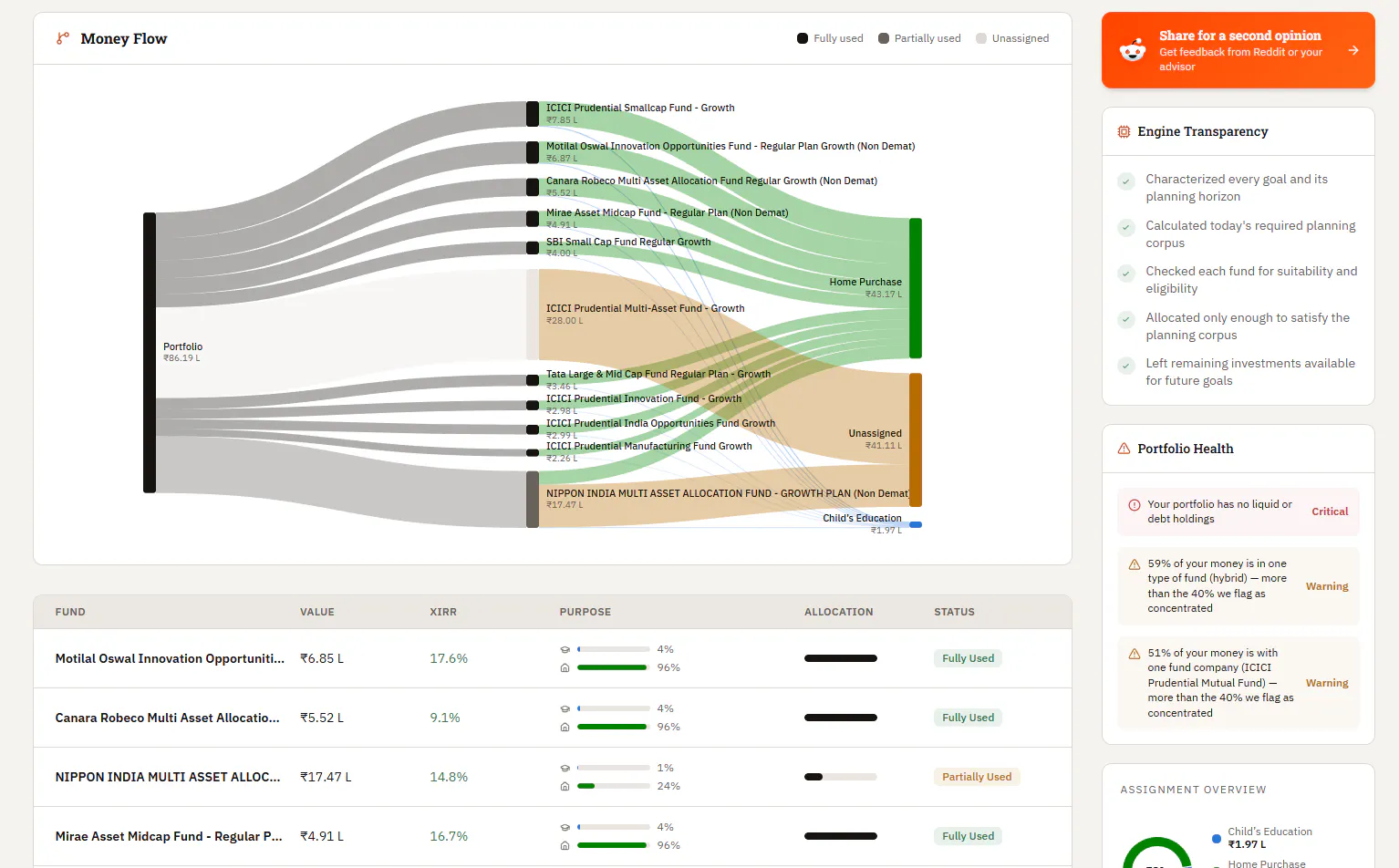1399x868 pixels.
Task: Click the education cap icon in Mirae Asset row
Action: pyautogui.click(x=565, y=827)
